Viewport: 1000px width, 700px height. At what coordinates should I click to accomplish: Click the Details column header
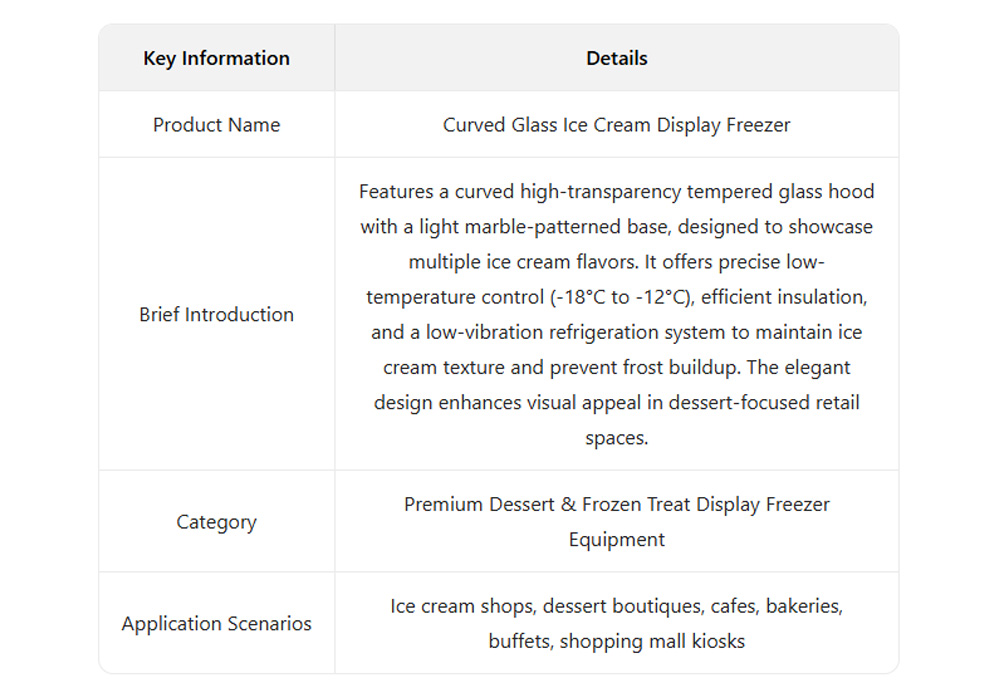tap(616, 58)
